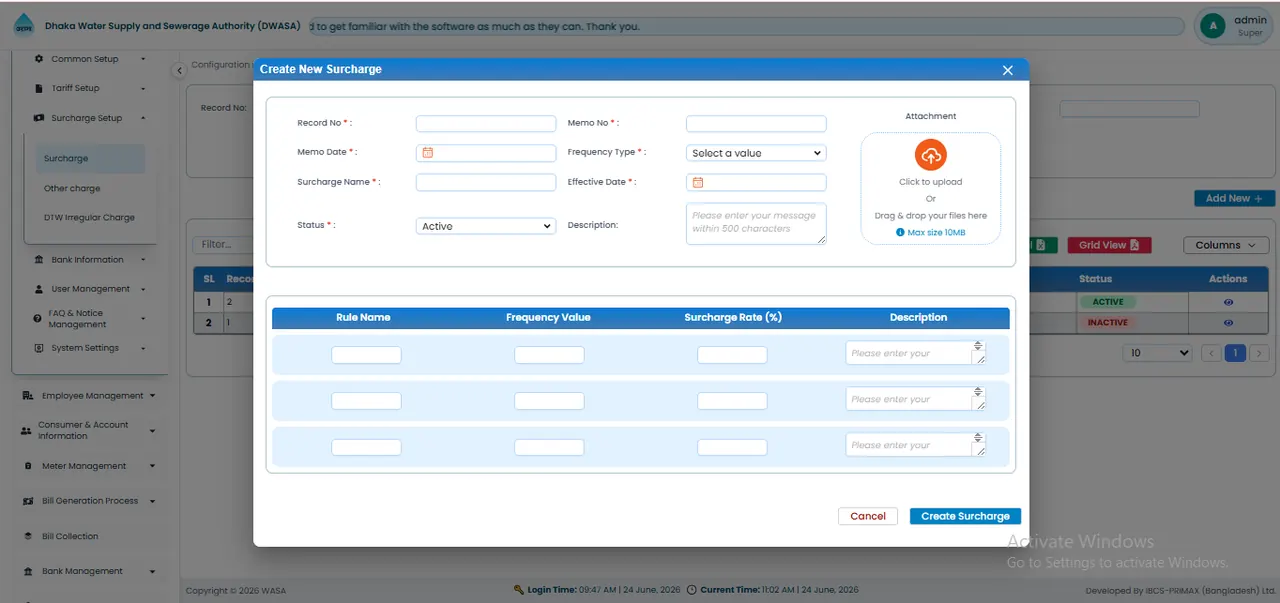
Task: Click the Tariff Setup sidebar icon
Action: point(39,88)
